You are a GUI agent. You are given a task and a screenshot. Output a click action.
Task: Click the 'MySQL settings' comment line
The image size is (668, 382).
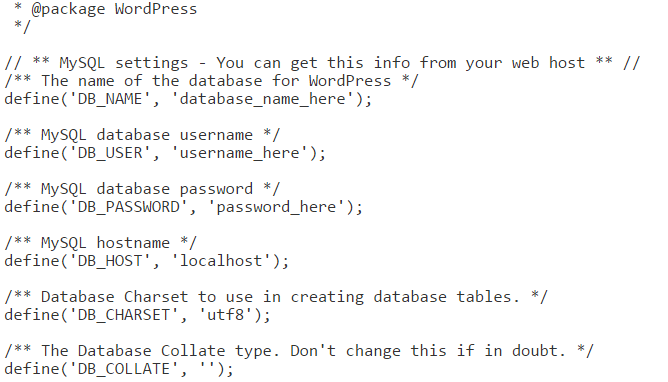(x=322, y=63)
